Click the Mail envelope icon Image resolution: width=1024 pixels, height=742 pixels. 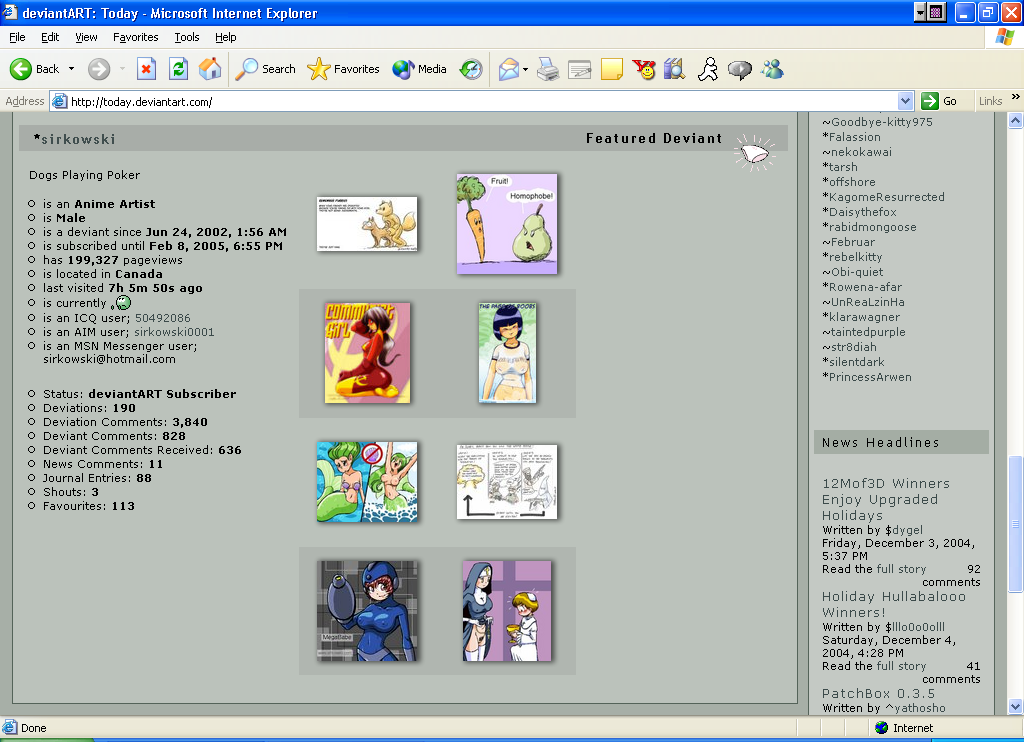coord(509,69)
